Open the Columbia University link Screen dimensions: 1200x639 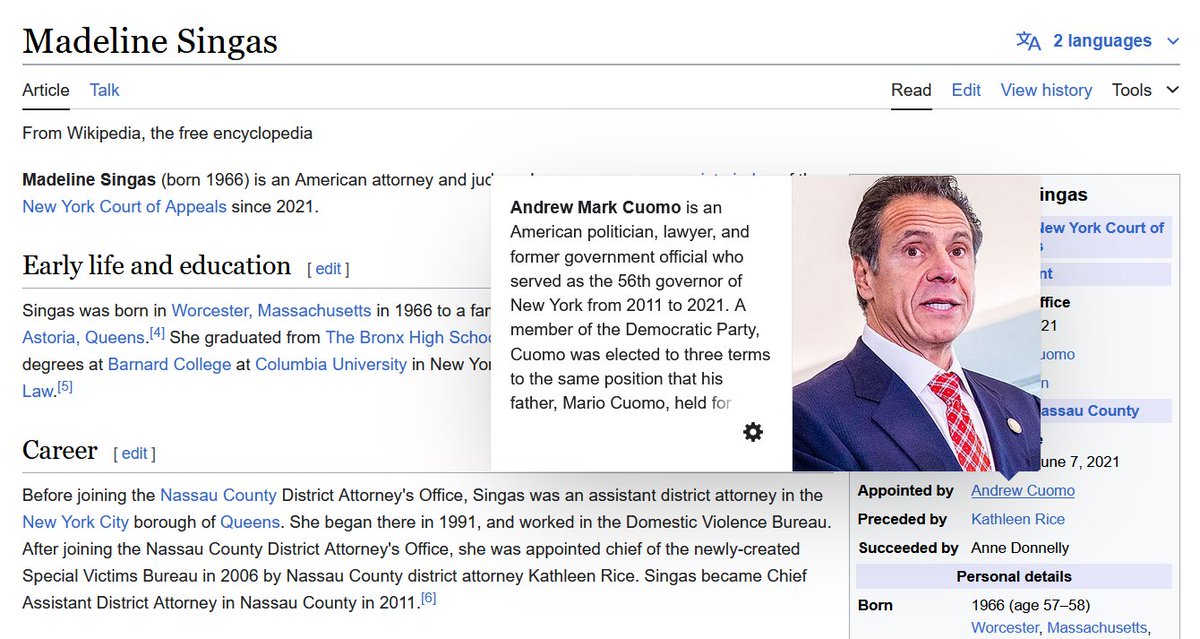(331, 364)
